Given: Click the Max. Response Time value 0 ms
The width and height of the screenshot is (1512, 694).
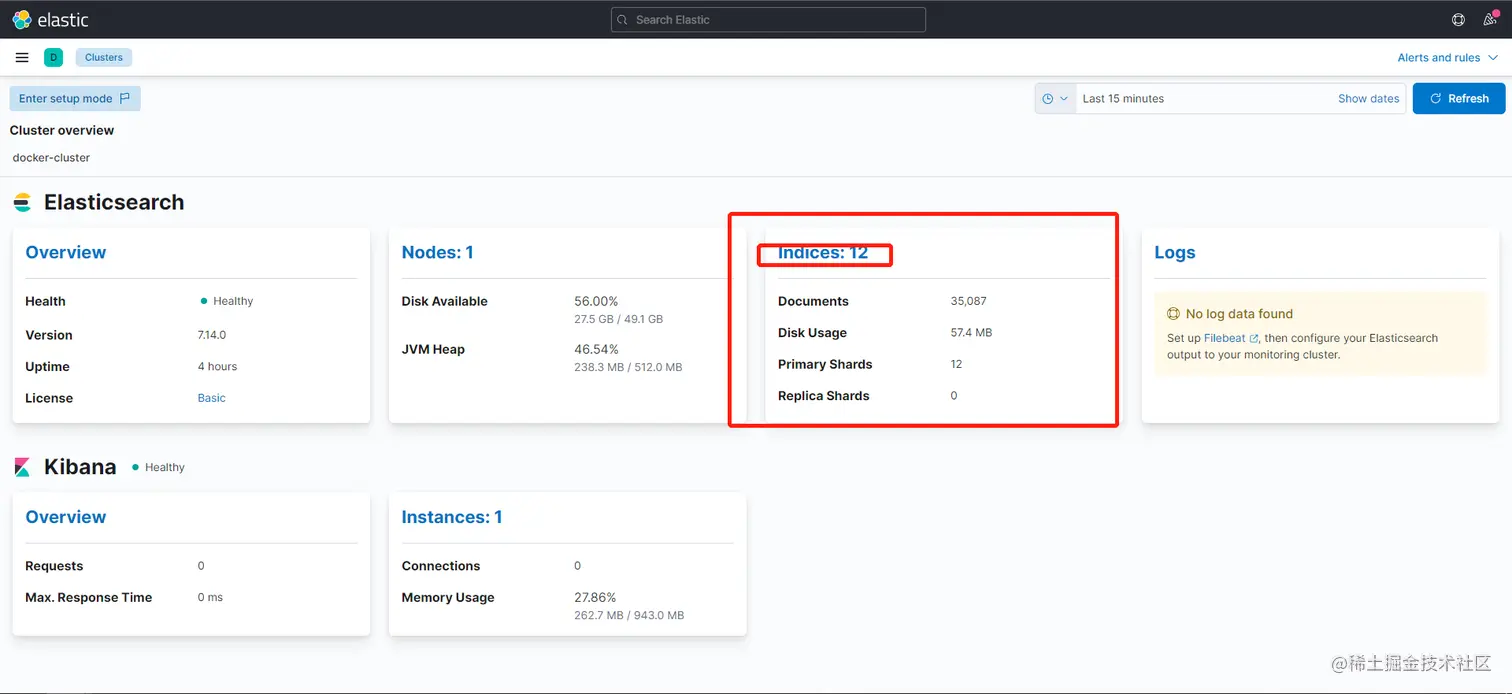Looking at the screenshot, I should click(210, 598).
